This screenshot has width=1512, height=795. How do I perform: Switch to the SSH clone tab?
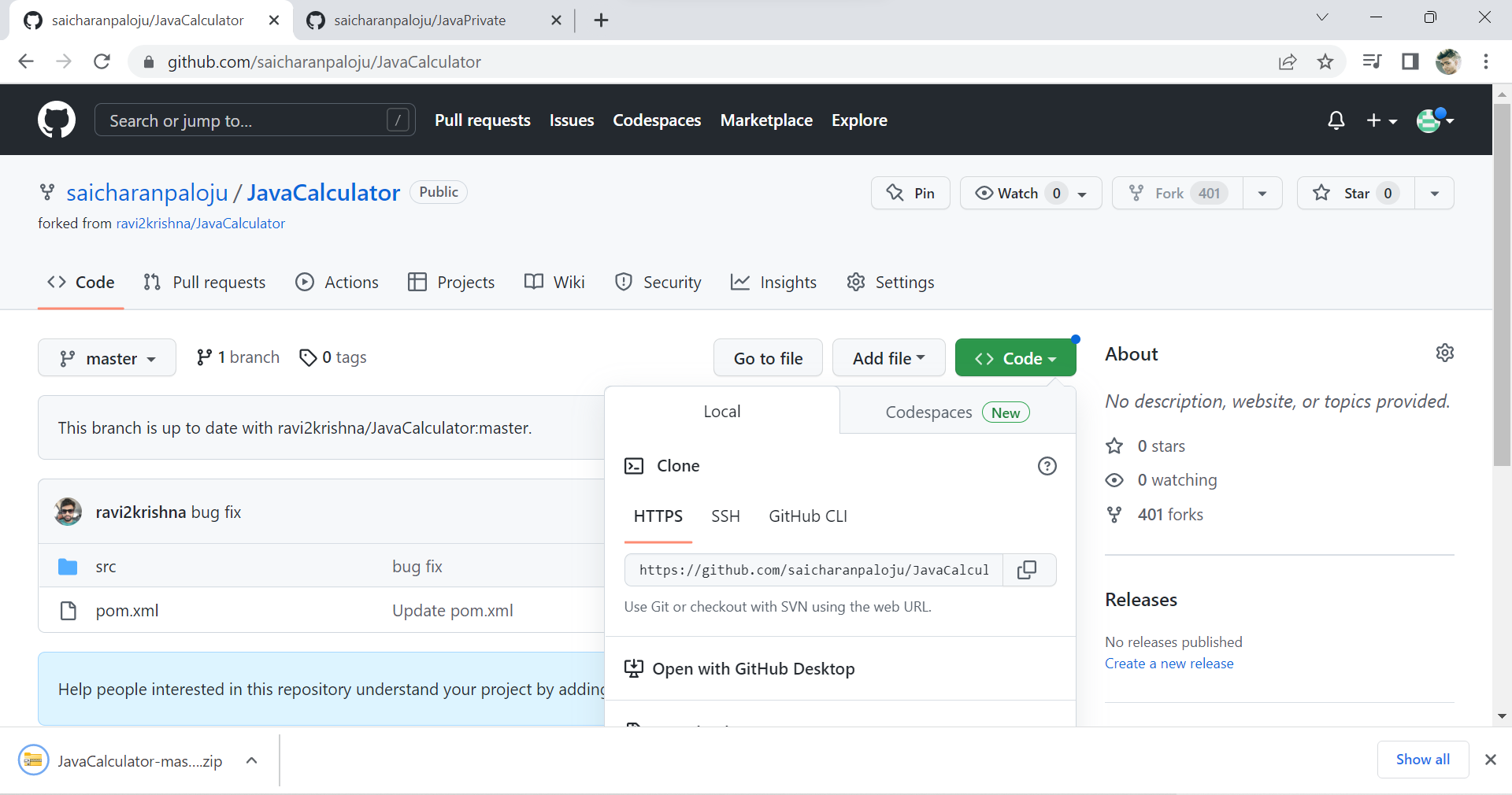coord(725,516)
